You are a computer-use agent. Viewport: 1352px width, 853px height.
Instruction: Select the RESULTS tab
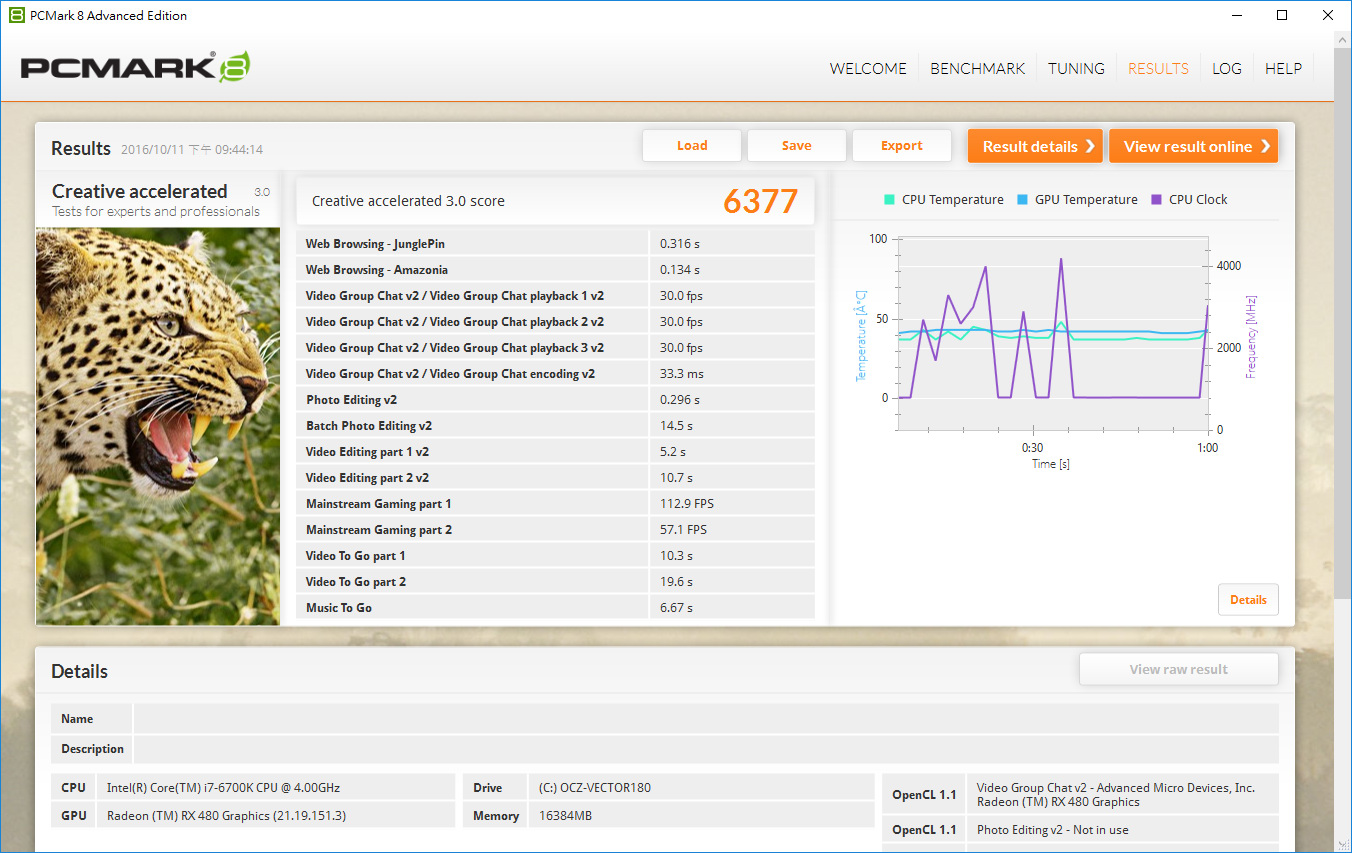[x=1158, y=69]
